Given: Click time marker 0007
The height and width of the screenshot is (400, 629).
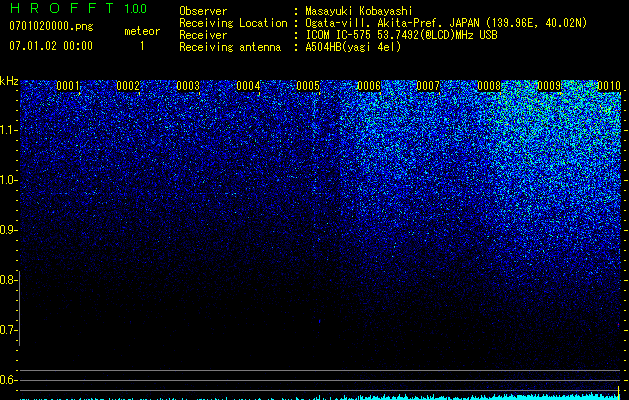Looking at the screenshot, I should [x=428, y=86].
